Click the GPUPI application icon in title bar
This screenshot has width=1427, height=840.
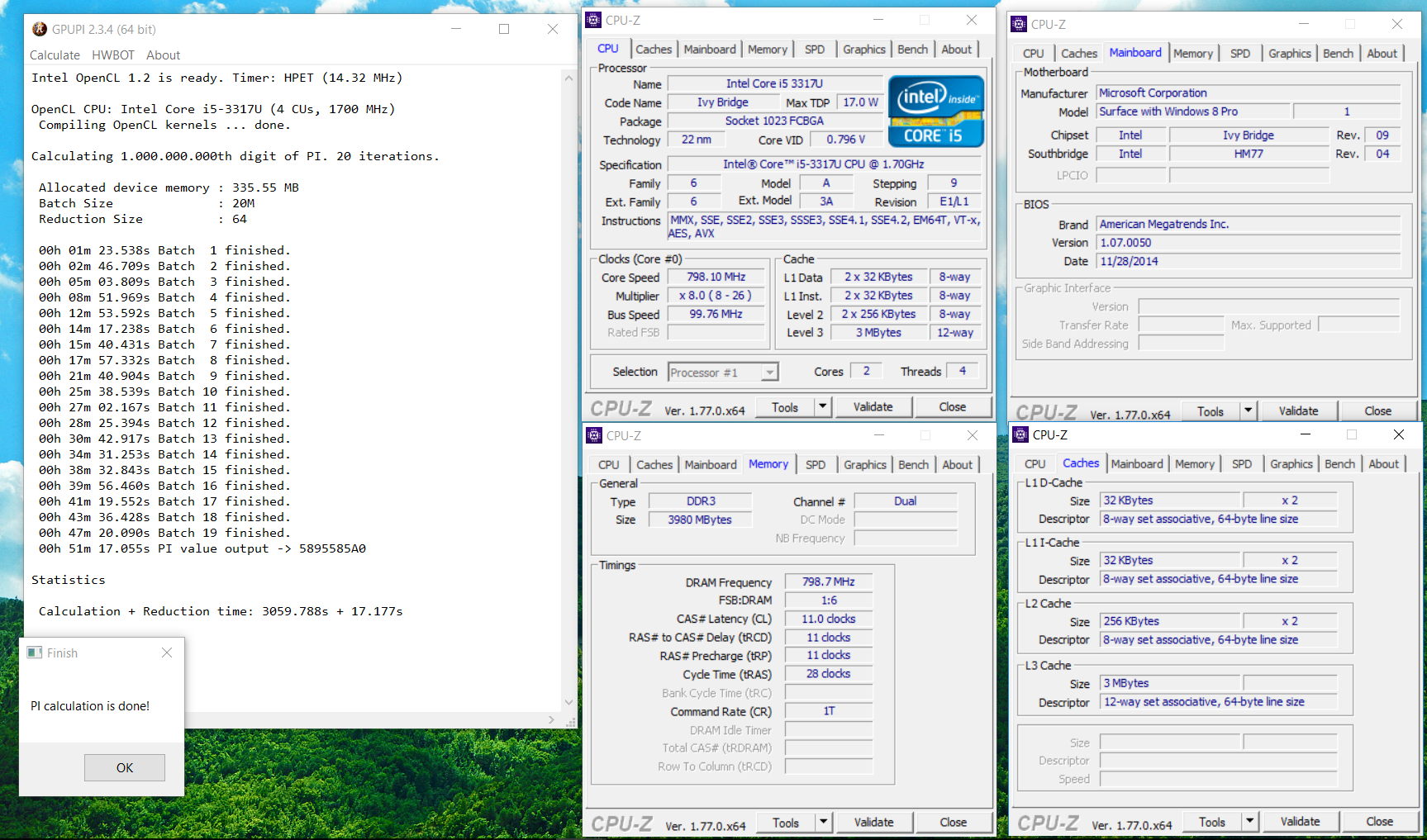pyautogui.click(x=40, y=29)
